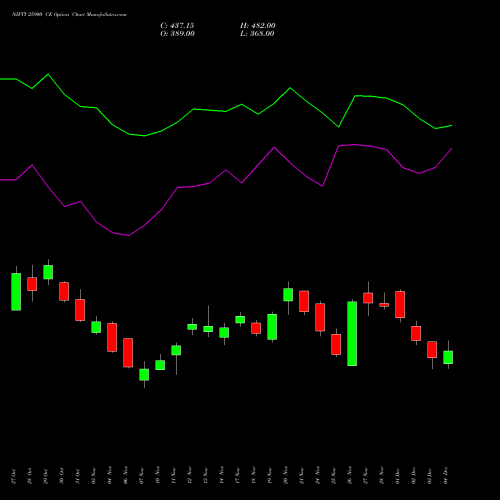Viewport: 500px width, 500px height.
Task: Select the 31 Oct date label
Action: pyautogui.click(x=77, y=476)
